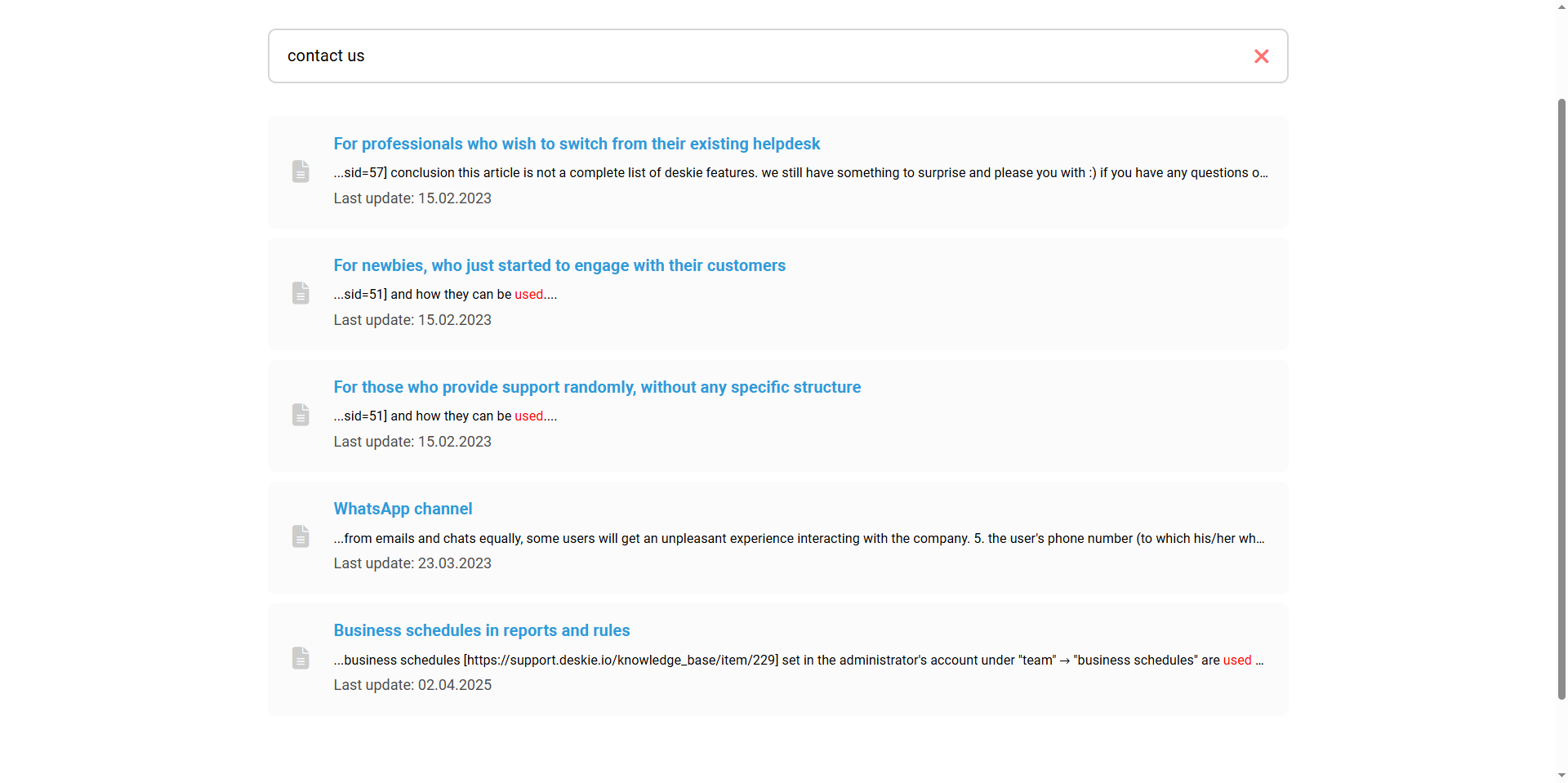Click the 'Last update: 23.03.2023' text

coord(412,563)
